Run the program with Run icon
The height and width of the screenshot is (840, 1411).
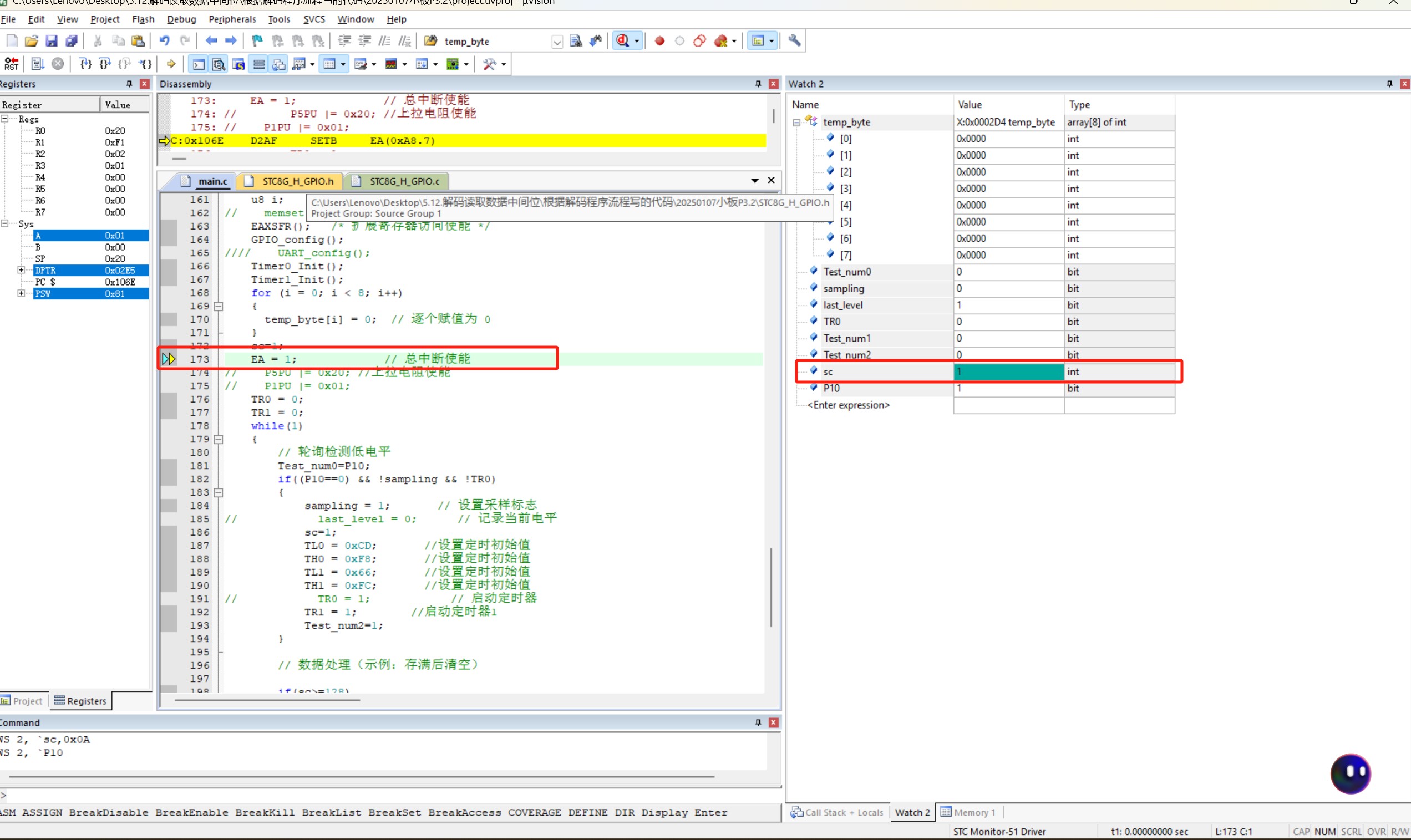coord(37,64)
